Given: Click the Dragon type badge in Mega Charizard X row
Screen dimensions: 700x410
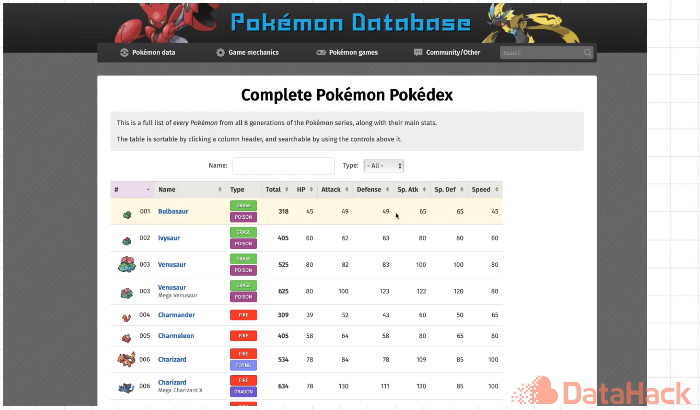Looking at the screenshot, I should point(243,392).
